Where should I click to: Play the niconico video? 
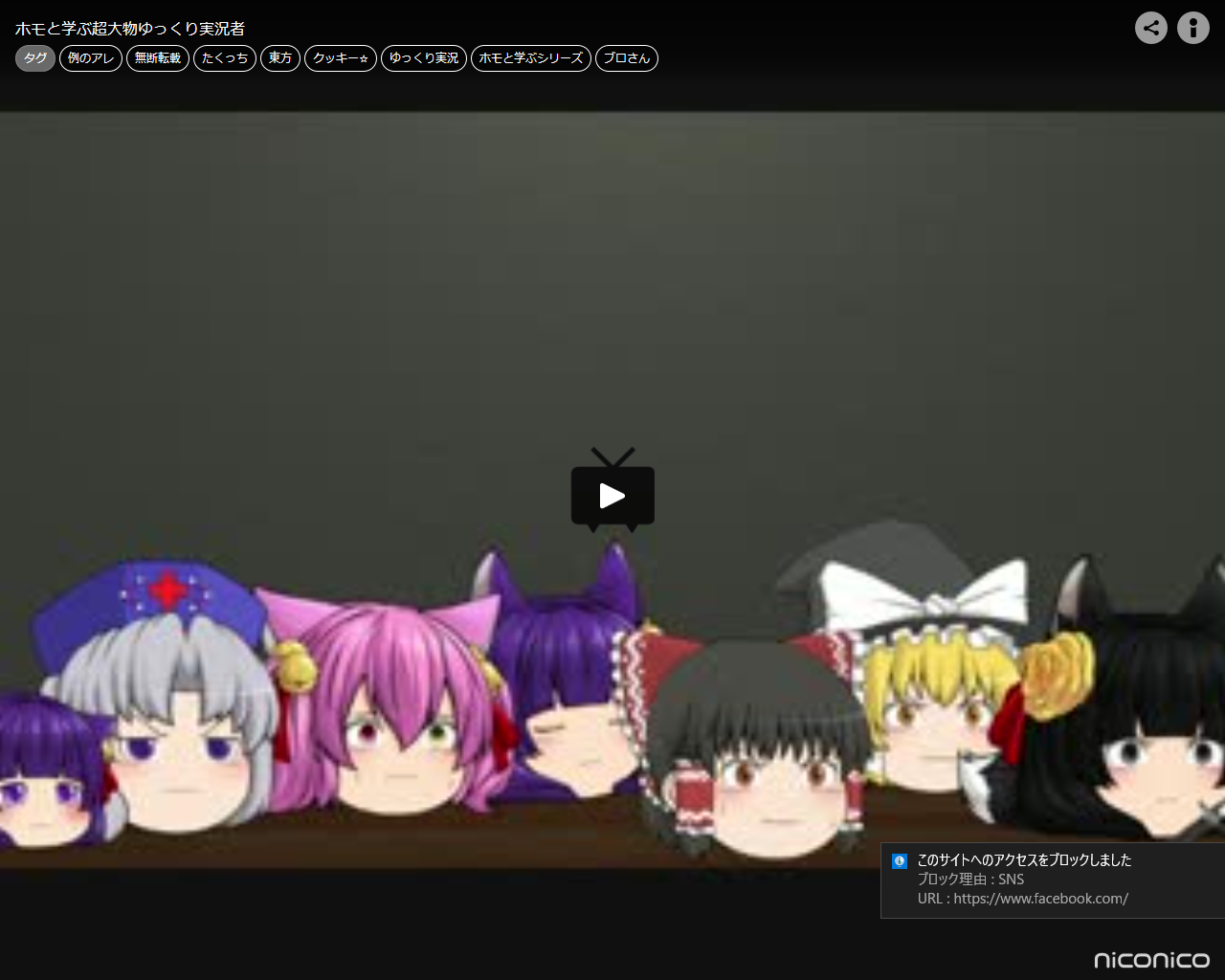(x=612, y=495)
